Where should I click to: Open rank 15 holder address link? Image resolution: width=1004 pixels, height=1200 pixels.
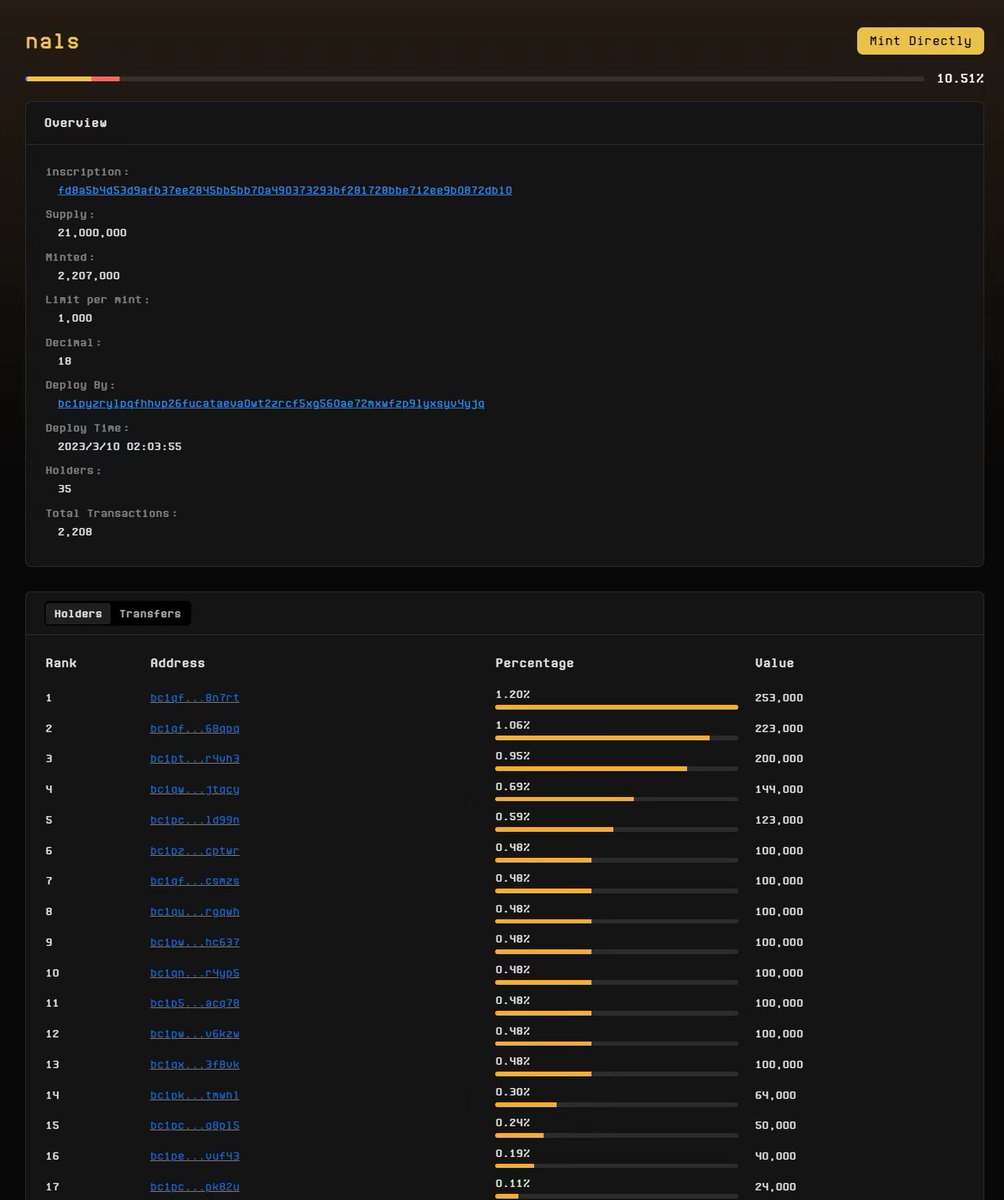coord(195,1125)
